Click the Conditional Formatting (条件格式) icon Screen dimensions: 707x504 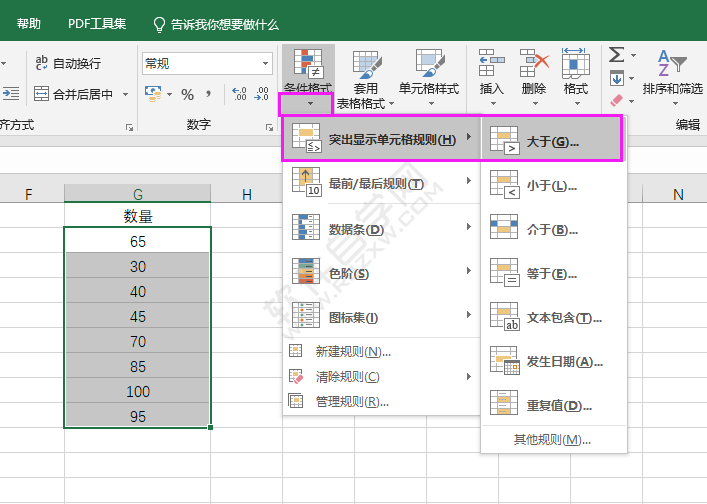pyautogui.click(x=306, y=65)
